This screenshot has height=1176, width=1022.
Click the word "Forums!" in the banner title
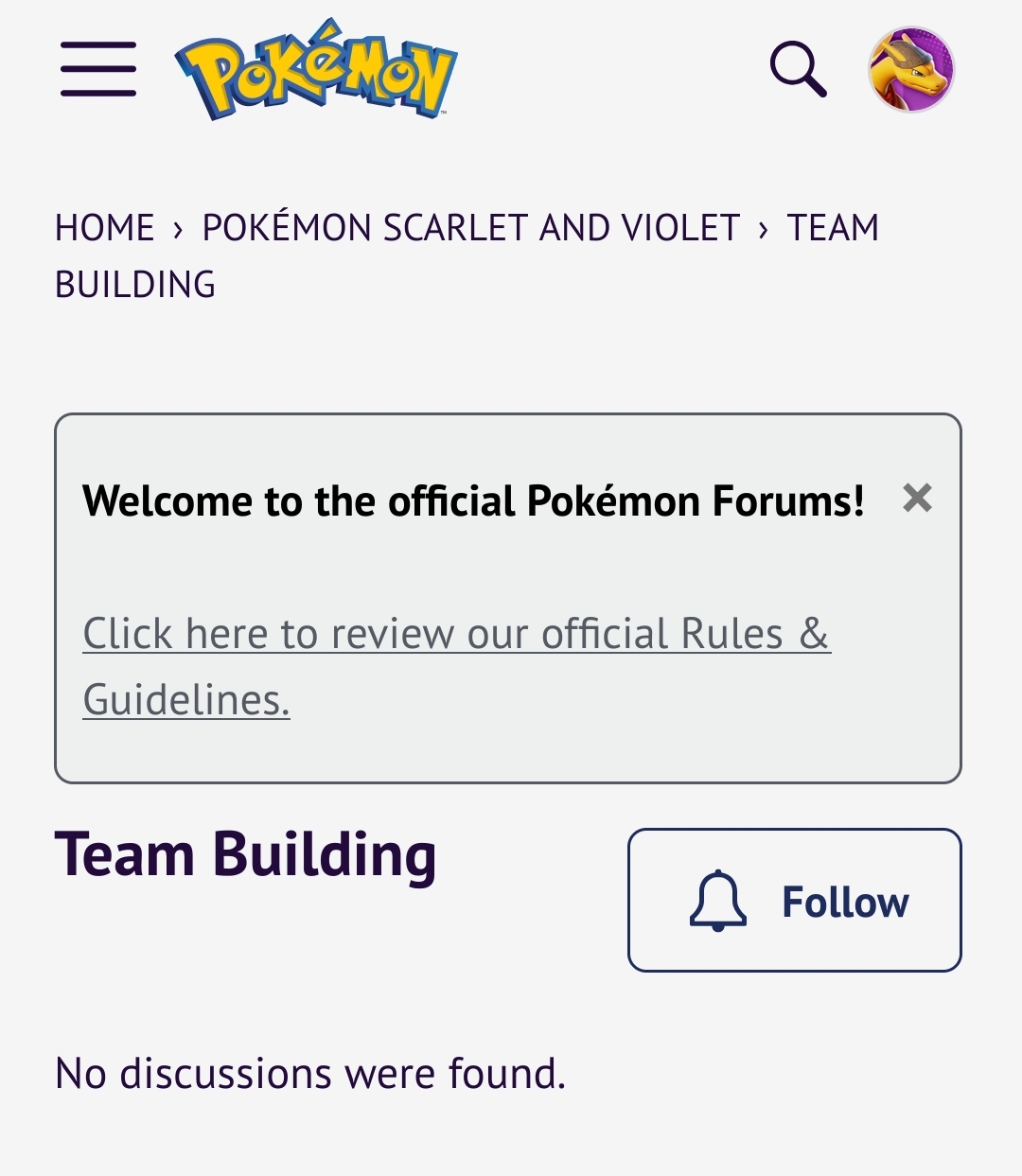(x=787, y=500)
